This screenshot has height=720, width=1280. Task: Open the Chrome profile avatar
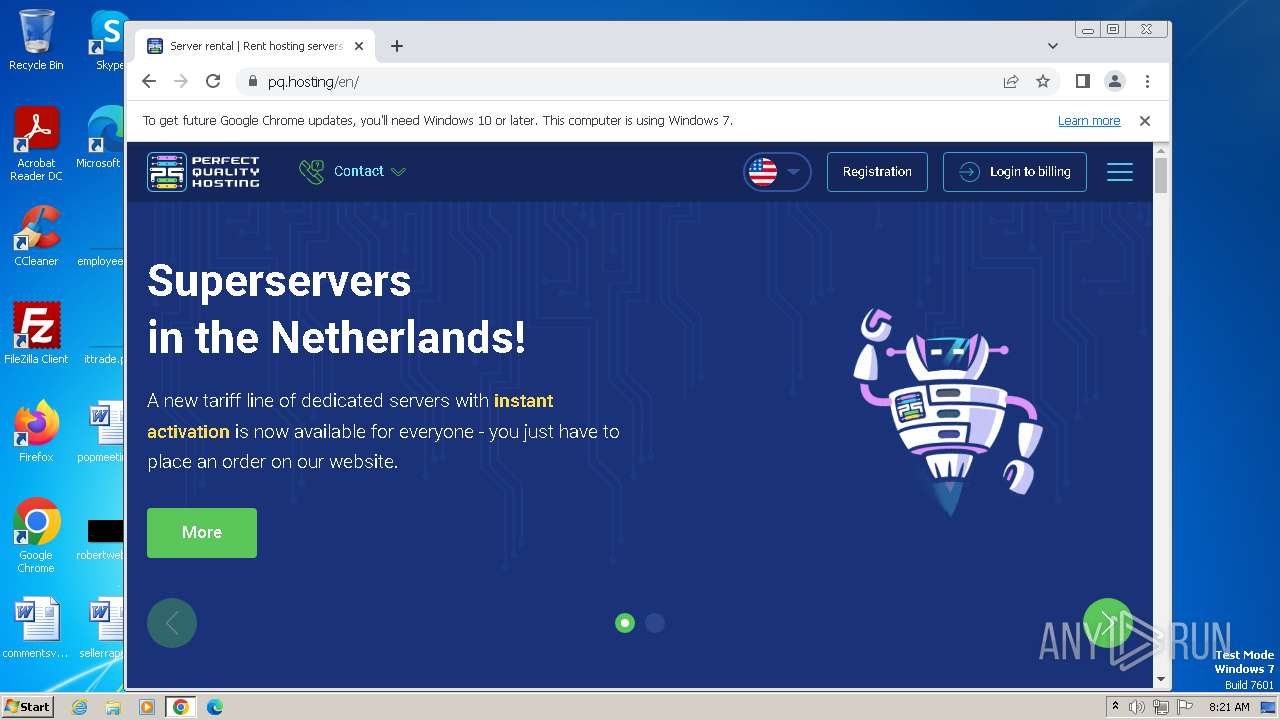(x=1115, y=82)
